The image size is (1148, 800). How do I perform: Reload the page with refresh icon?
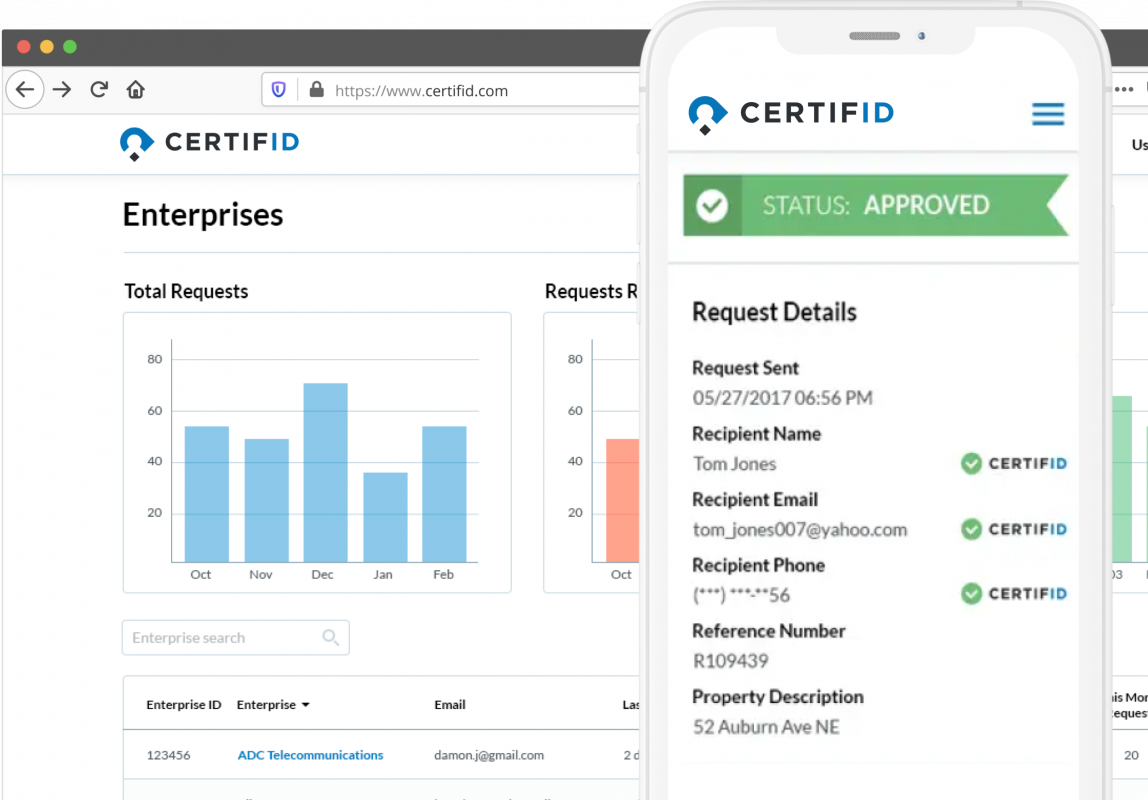click(x=99, y=89)
